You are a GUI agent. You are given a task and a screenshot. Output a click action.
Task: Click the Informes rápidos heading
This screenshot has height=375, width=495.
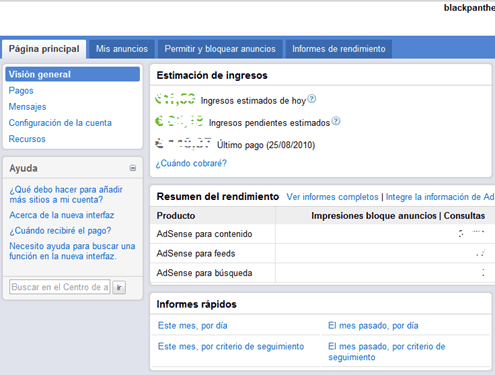pos(197,304)
